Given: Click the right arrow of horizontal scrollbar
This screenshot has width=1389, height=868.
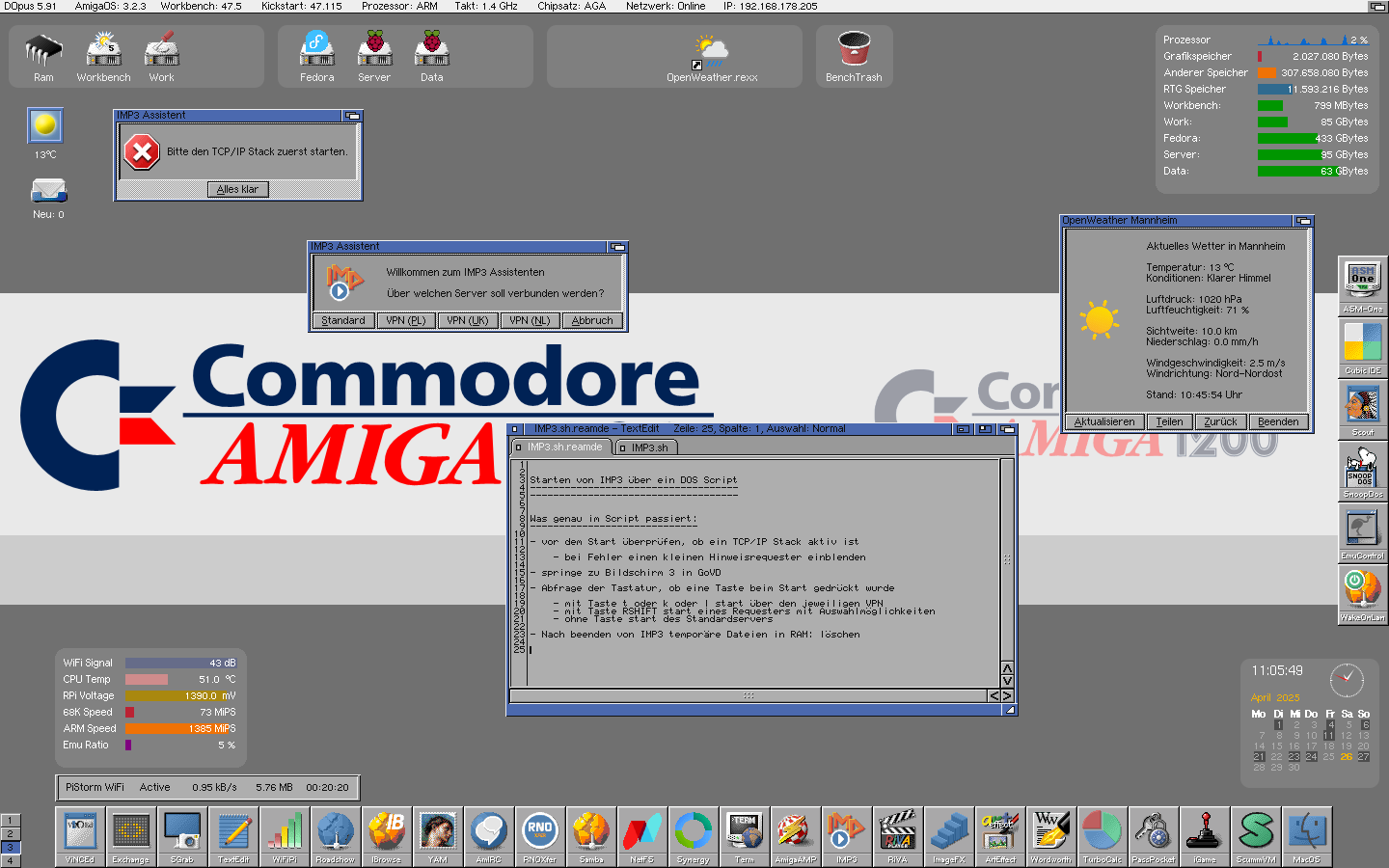Looking at the screenshot, I should (1007, 695).
